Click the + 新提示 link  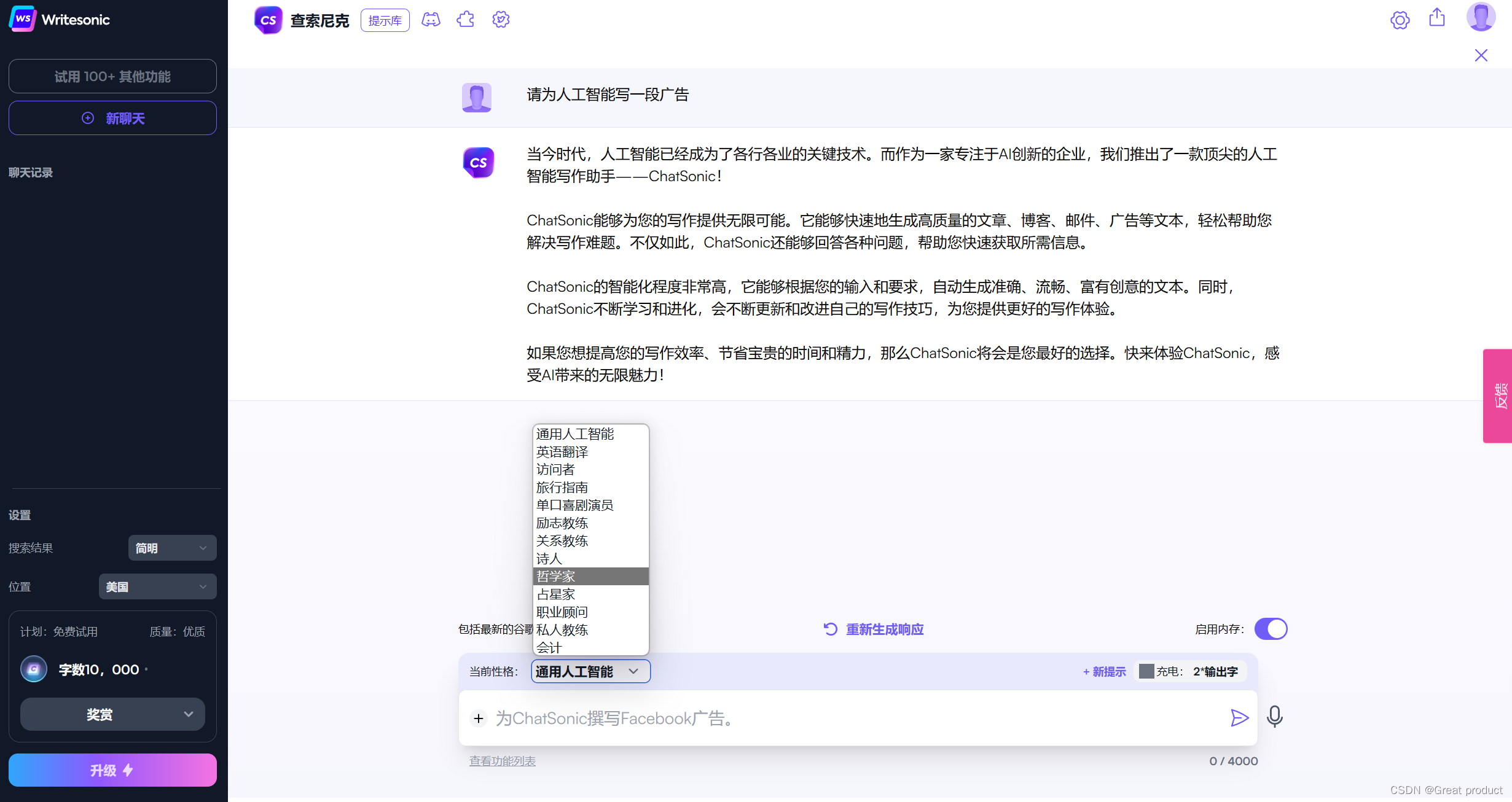pyautogui.click(x=1104, y=671)
